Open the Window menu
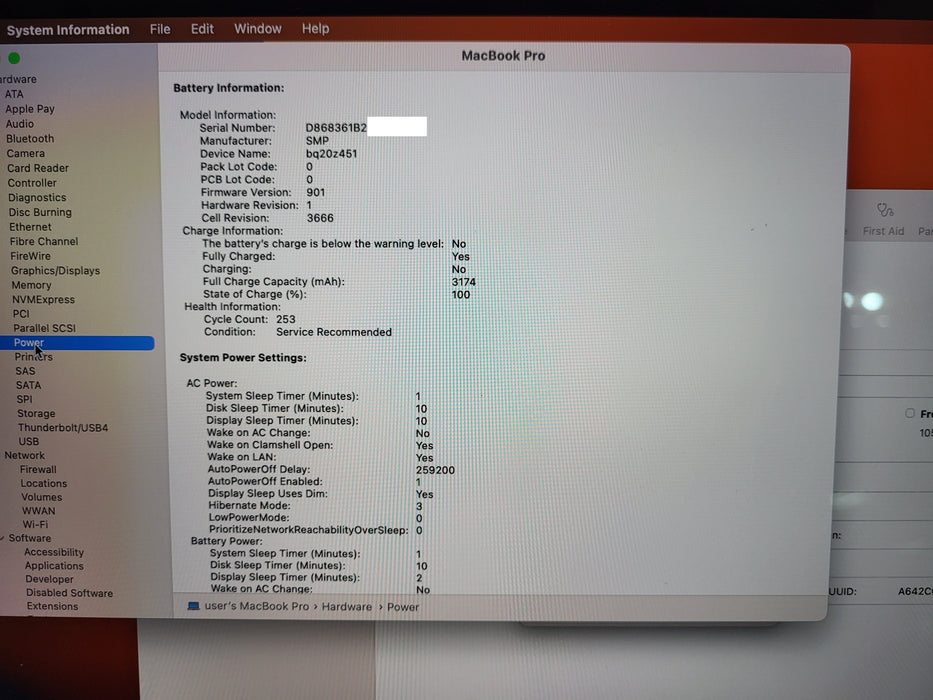This screenshot has height=700, width=933. tap(258, 29)
